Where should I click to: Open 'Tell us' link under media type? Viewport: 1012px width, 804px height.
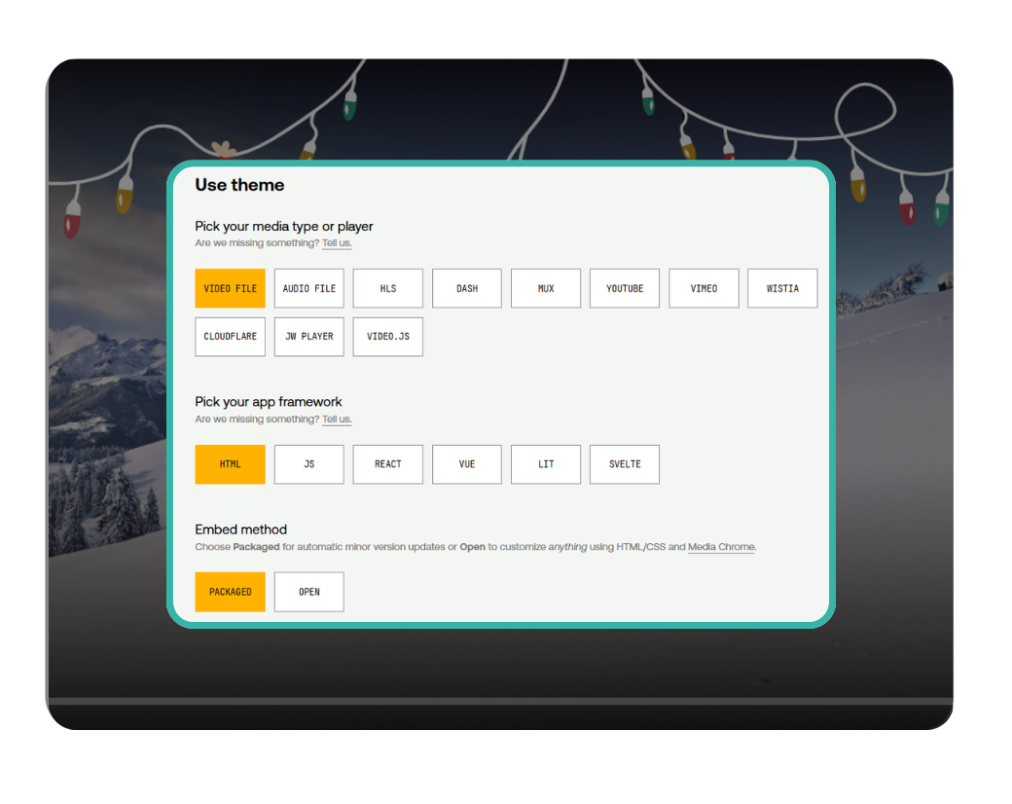pos(337,243)
